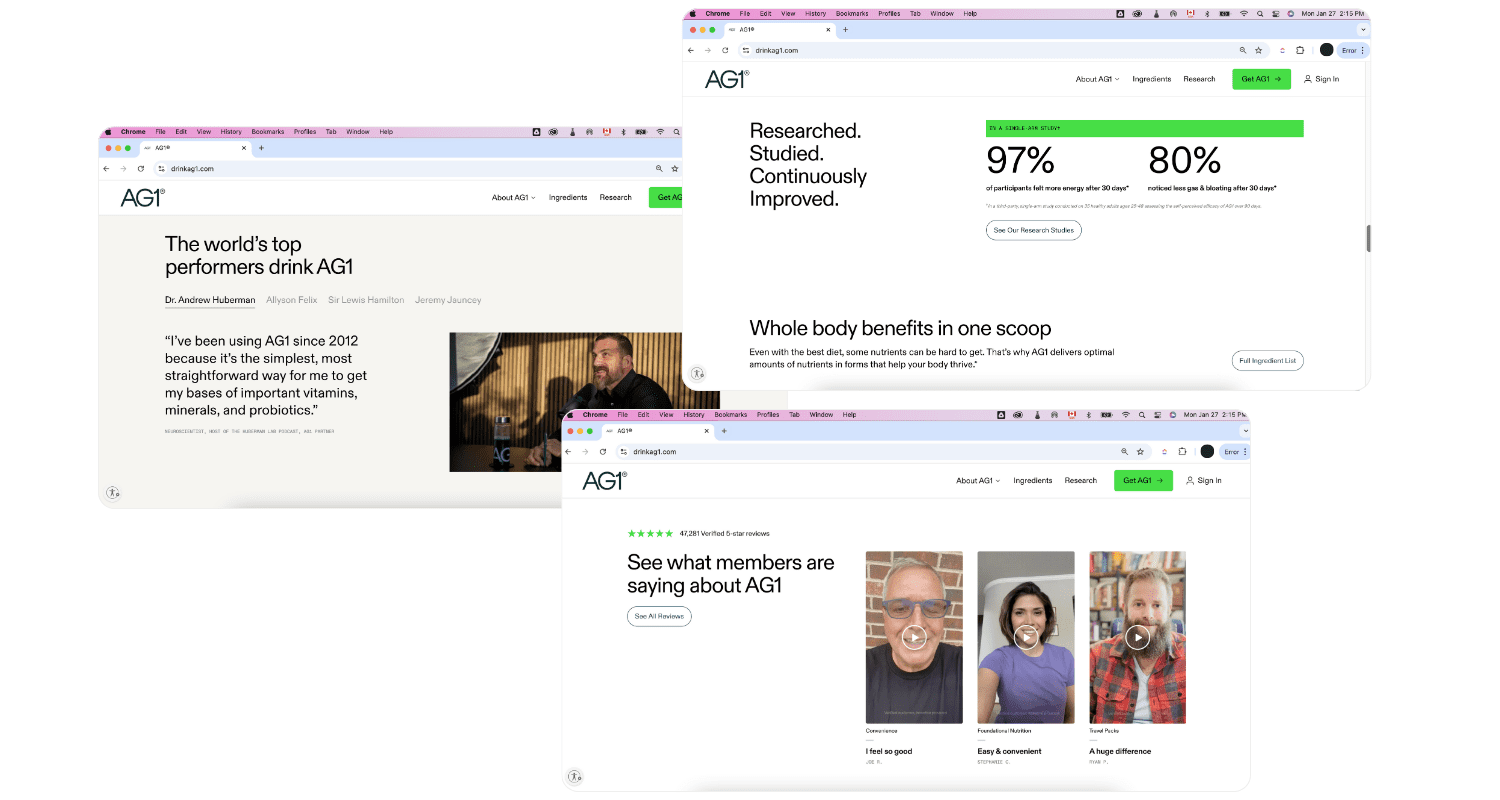Click accessibility icon in the research stats window
Screen dimensions: 1500x800
[697, 374]
